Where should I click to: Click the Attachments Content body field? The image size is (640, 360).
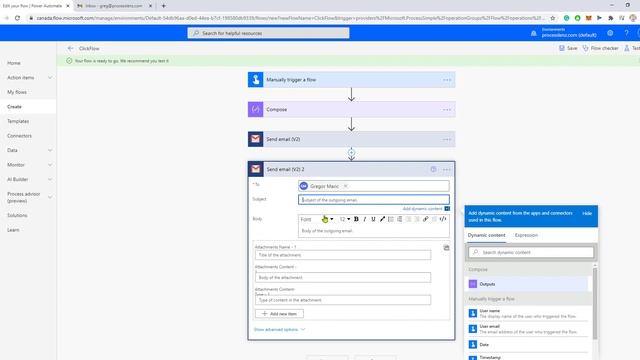pos(343,278)
